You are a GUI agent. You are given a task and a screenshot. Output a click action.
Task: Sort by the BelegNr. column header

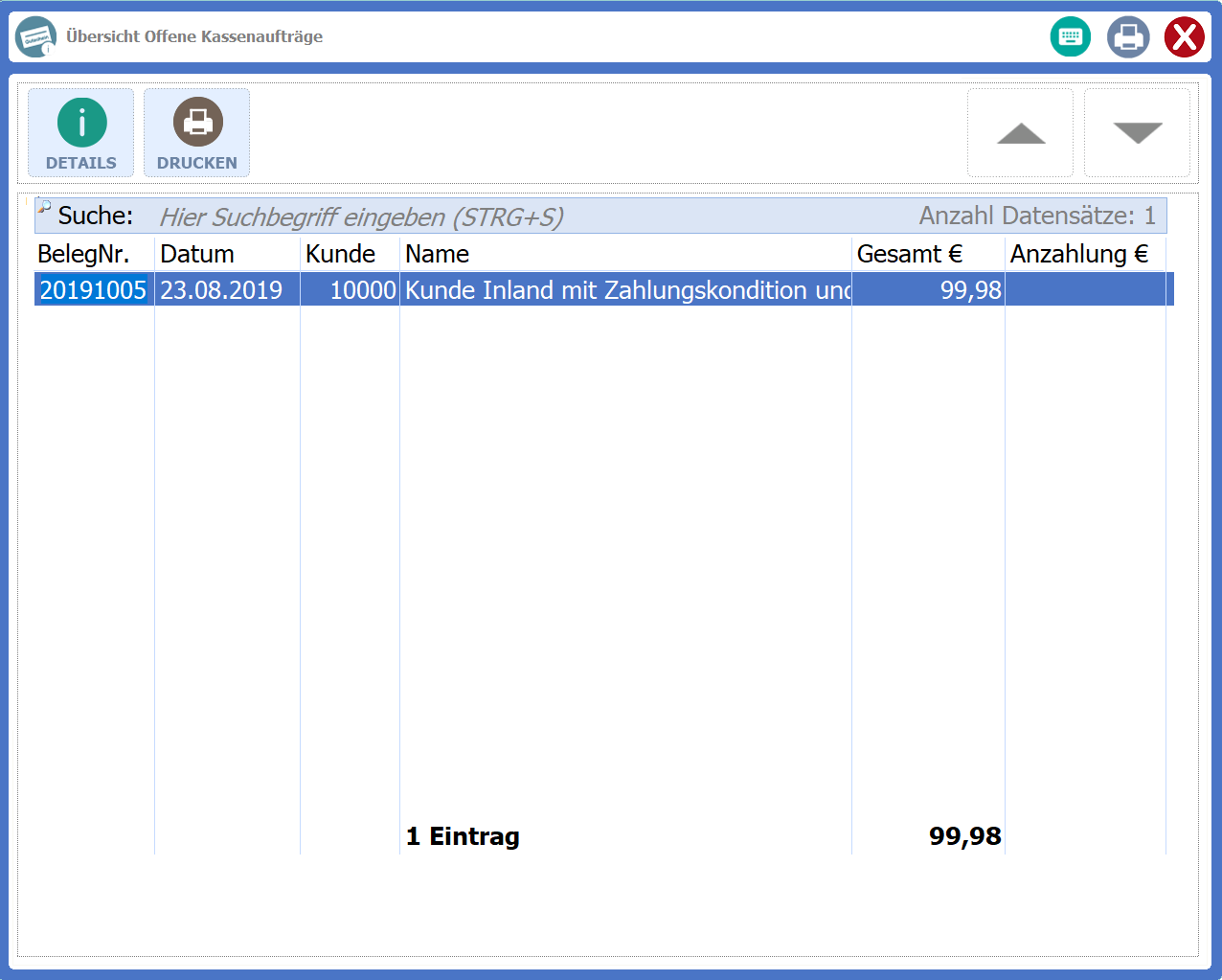[x=83, y=254]
